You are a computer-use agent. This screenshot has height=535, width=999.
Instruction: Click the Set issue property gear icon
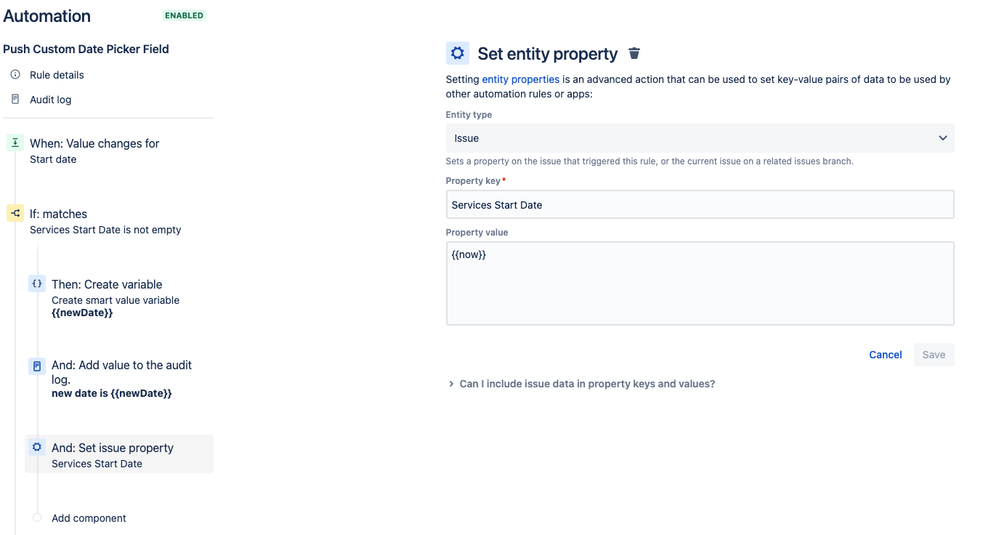37,447
